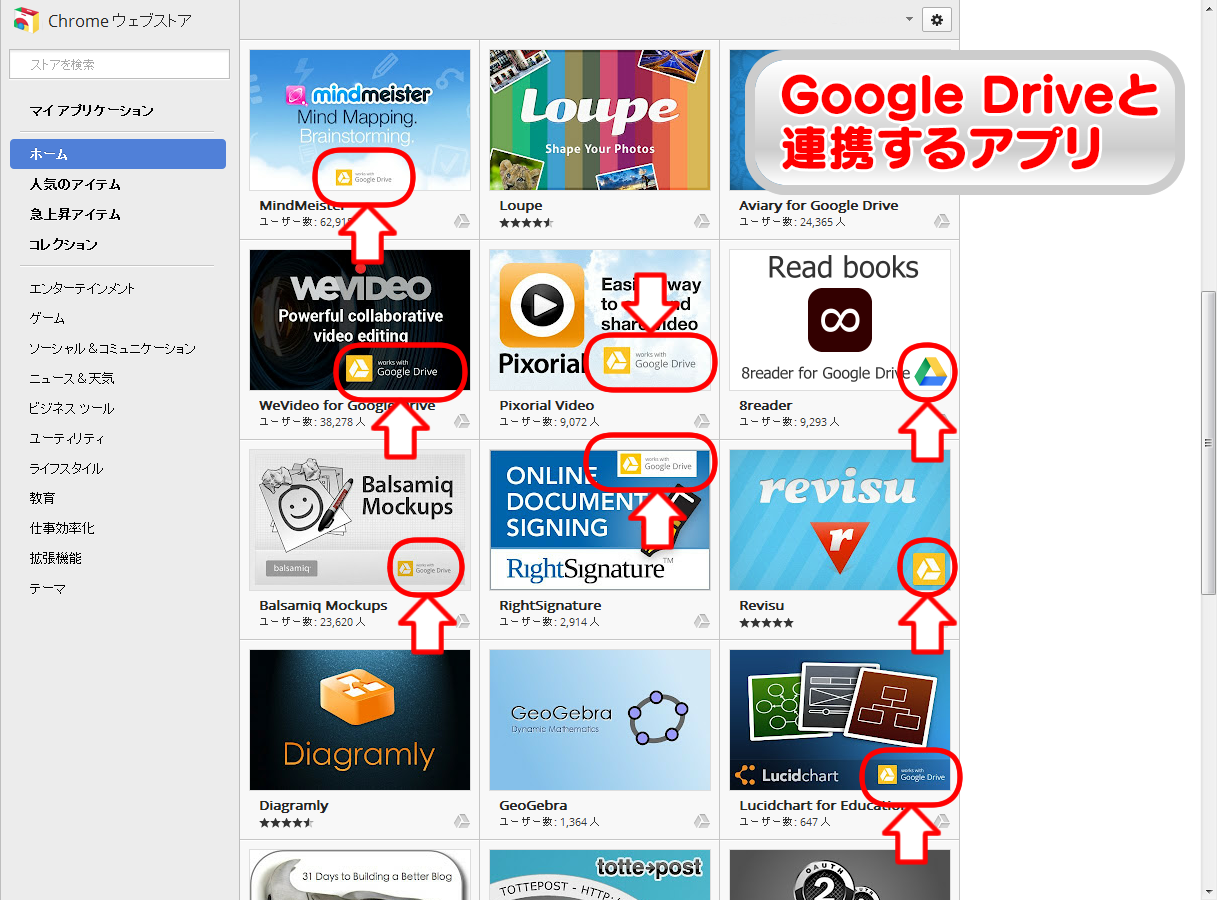
Task: Click the 8reader infinity logo icon
Action: click(x=840, y=320)
